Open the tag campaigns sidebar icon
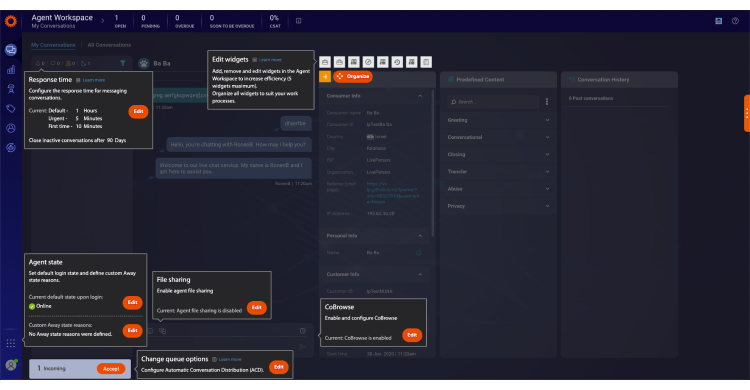750x390 pixels. point(11,109)
